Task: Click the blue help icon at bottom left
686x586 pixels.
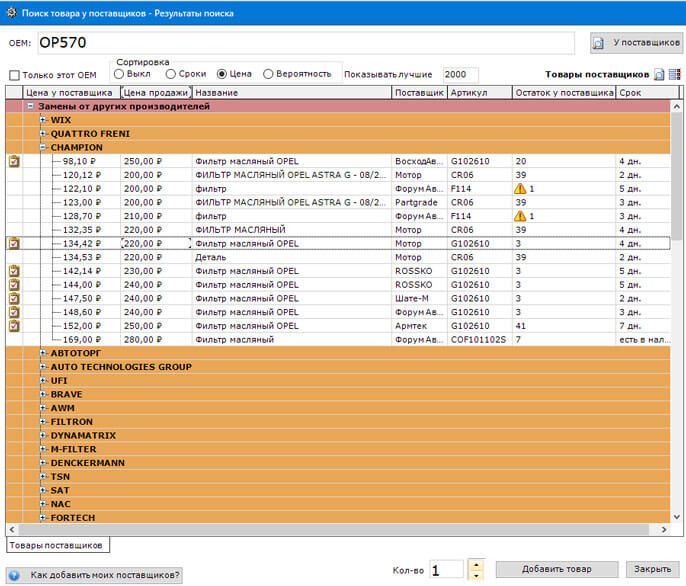Action: click(x=14, y=575)
